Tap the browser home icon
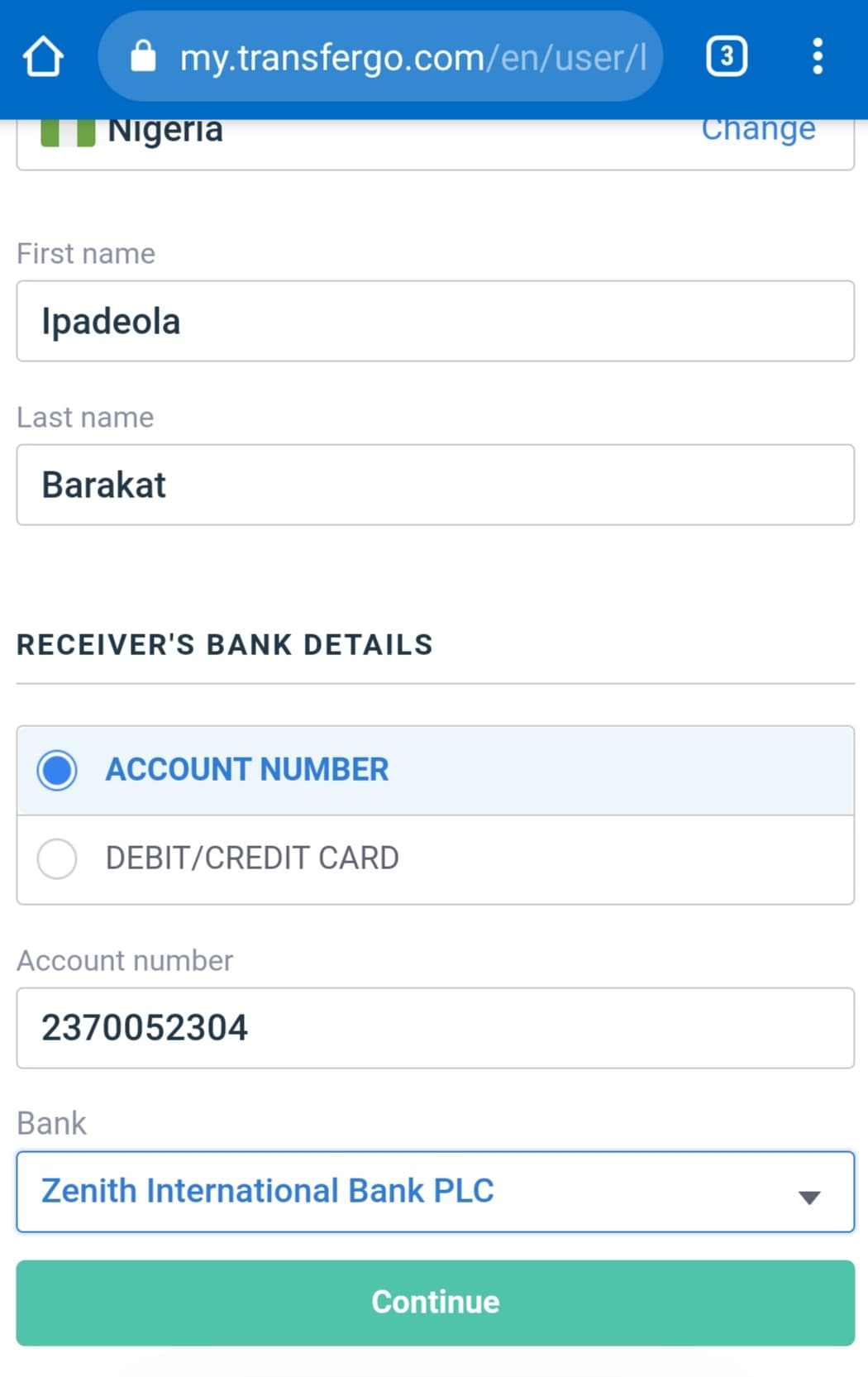This screenshot has width=868, height=1377. [43, 57]
